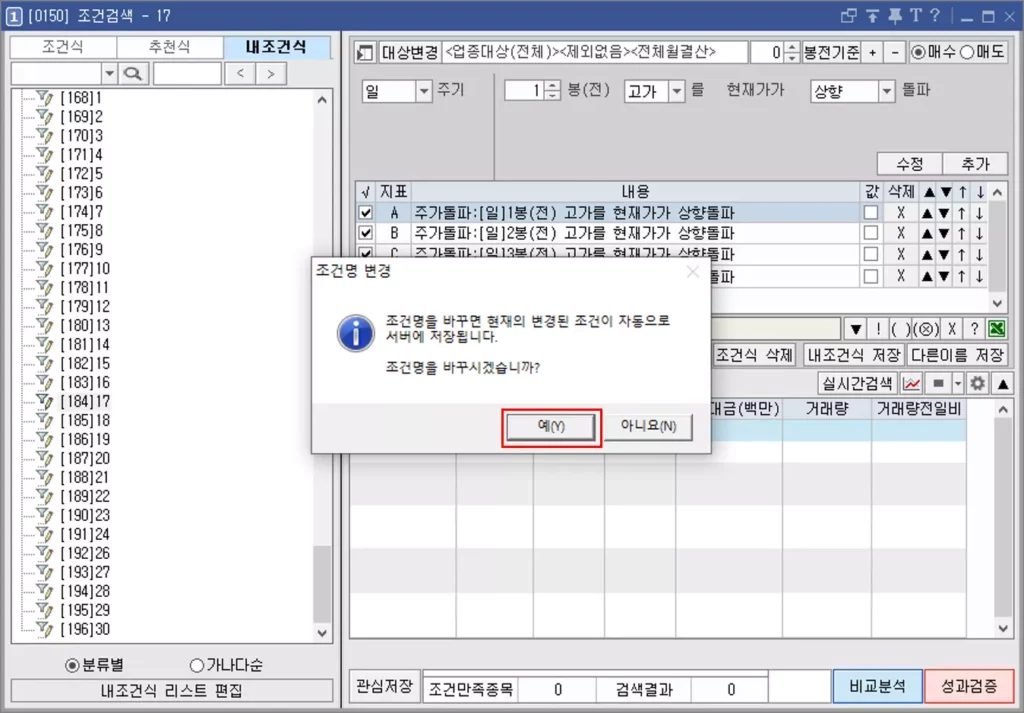Open the ▼ dropdown in the expression toolbar
Screen dimensions: 1024x713
(x=856, y=329)
